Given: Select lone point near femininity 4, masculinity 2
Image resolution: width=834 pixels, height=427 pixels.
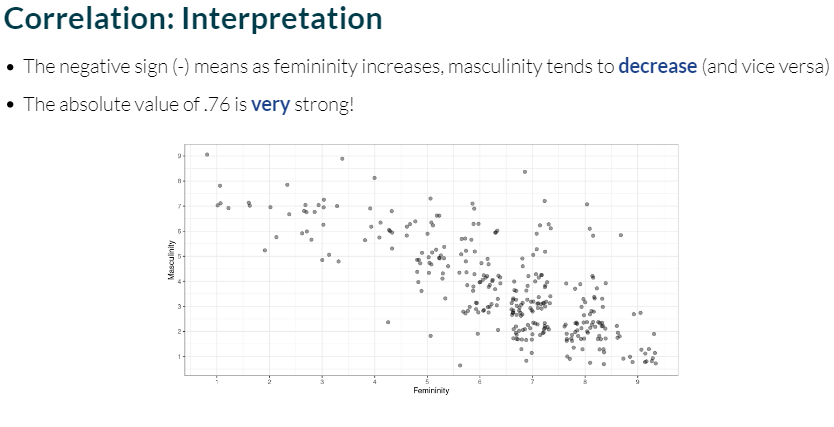Looking at the screenshot, I should click(388, 322).
